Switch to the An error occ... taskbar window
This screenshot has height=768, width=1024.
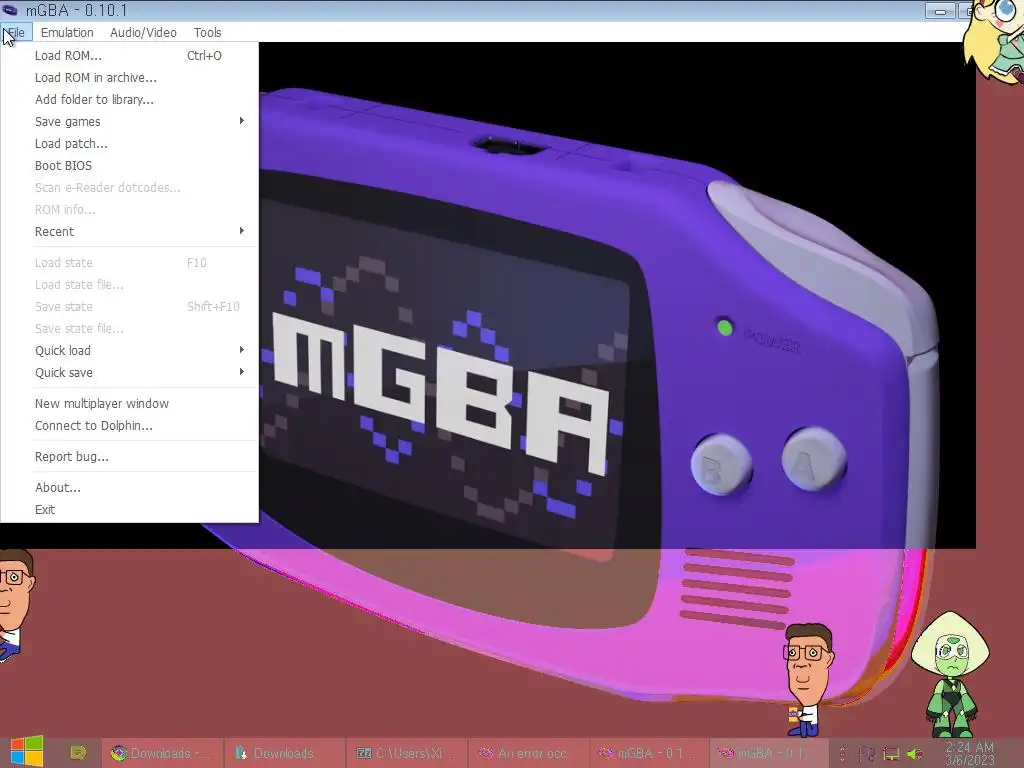[528, 753]
